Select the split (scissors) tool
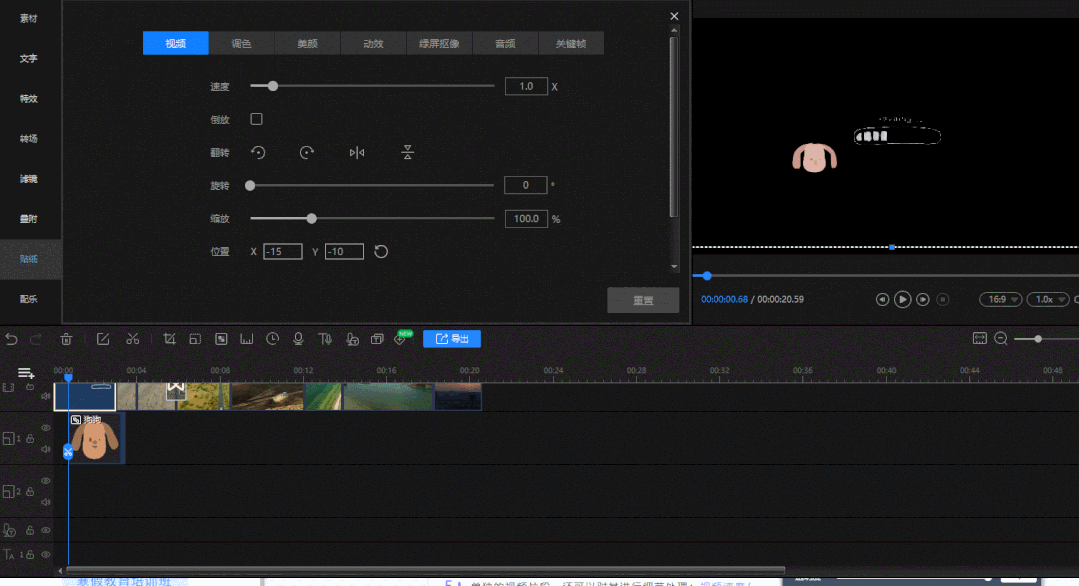Screen dimensions: 1079x586 (132, 339)
